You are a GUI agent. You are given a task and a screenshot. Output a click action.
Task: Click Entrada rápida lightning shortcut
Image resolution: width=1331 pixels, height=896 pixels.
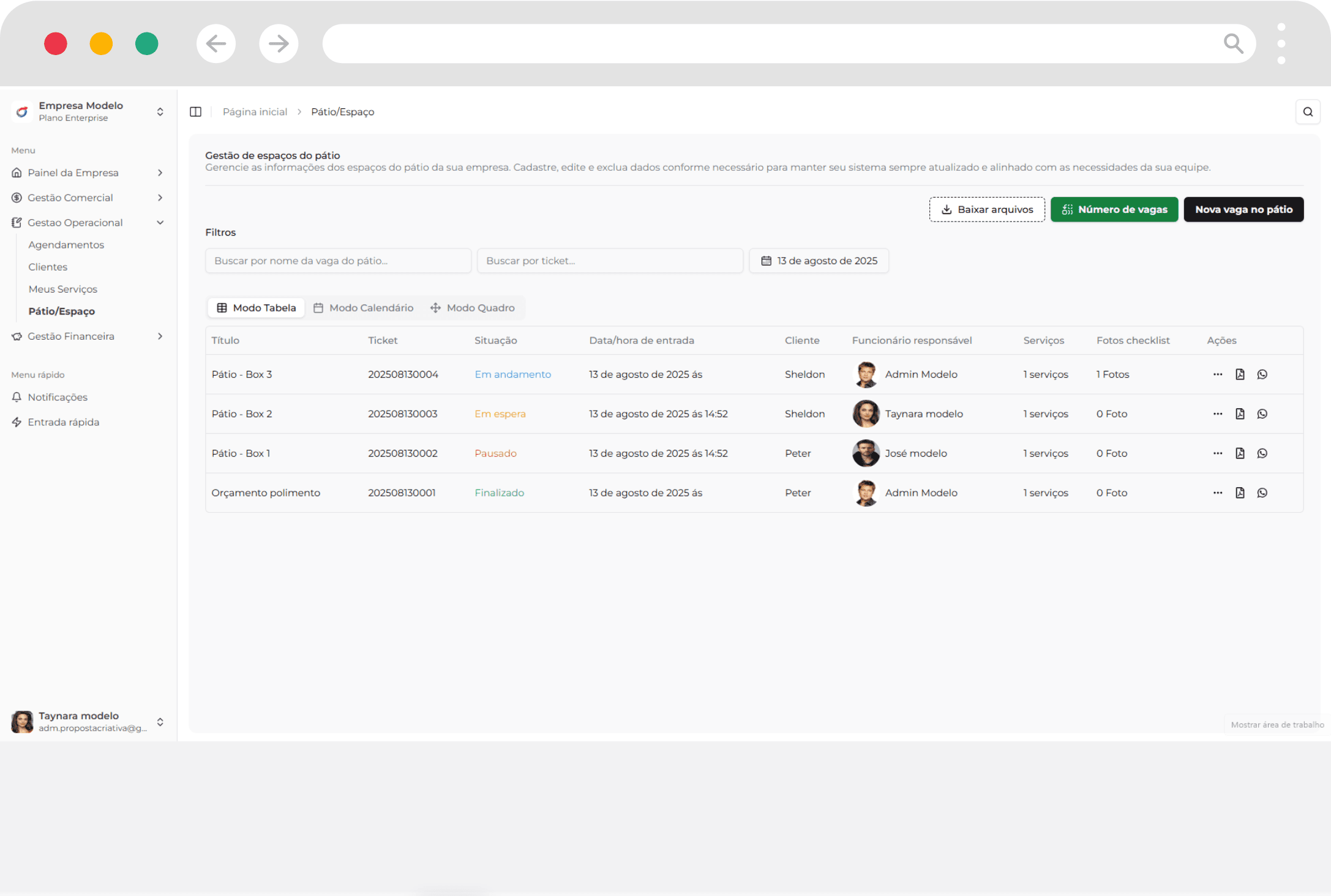click(63, 422)
